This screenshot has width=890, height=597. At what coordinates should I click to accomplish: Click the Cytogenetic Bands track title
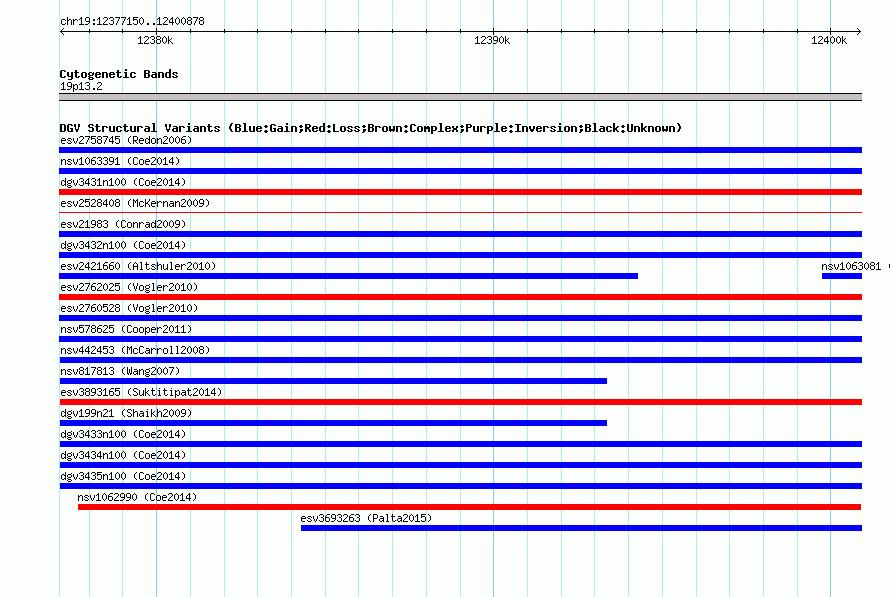pos(119,74)
